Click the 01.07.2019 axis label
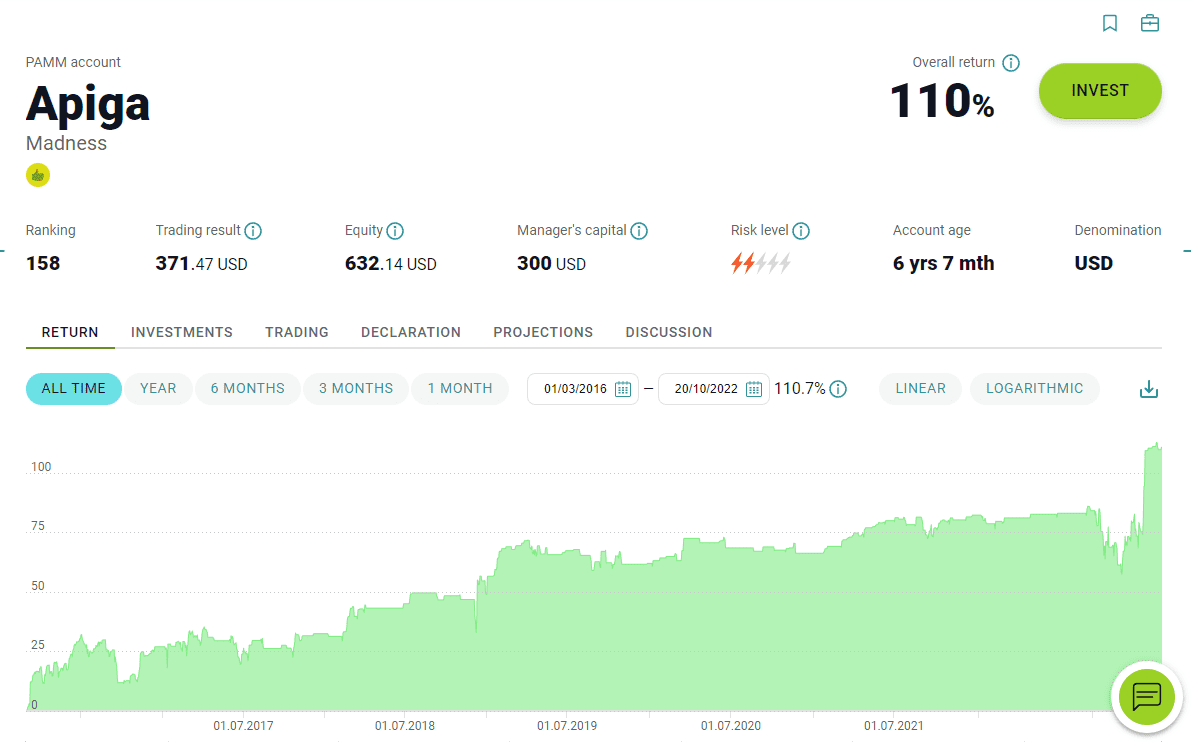Screen dimensions: 1191x742 click(567, 726)
